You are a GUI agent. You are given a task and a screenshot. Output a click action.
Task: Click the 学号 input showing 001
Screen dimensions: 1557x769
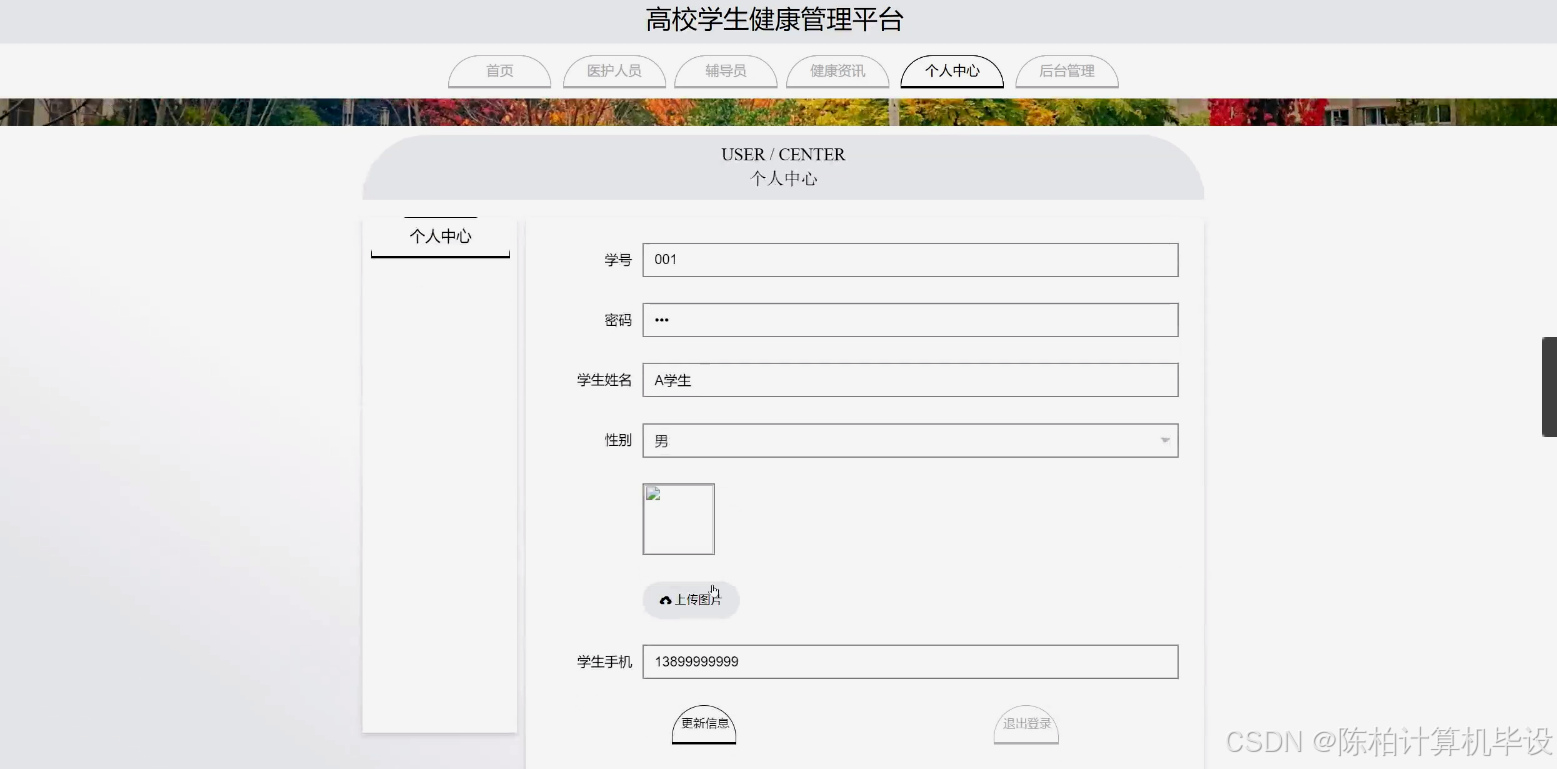pos(910,259)
